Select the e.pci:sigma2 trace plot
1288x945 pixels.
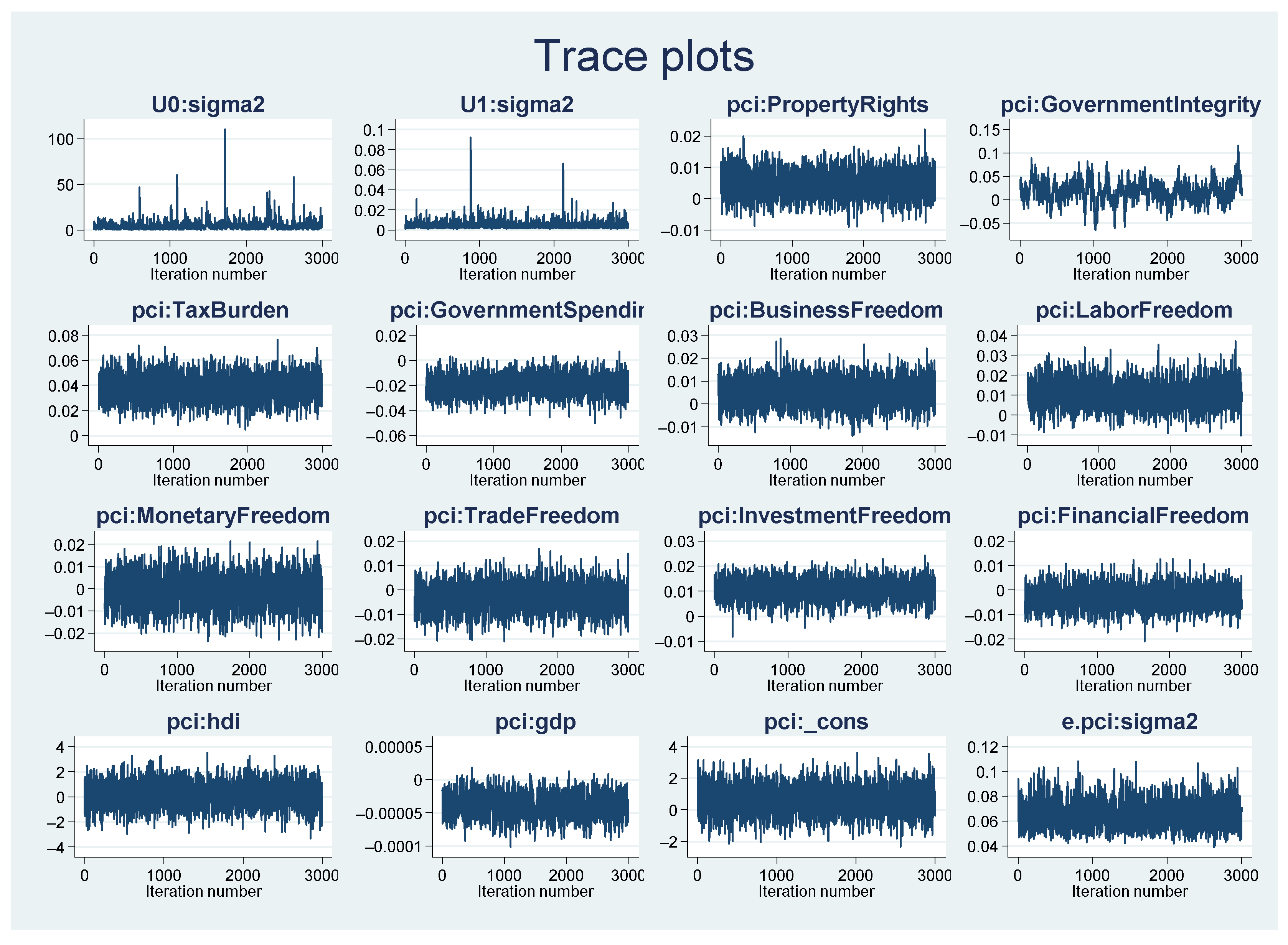point(1130,796)
